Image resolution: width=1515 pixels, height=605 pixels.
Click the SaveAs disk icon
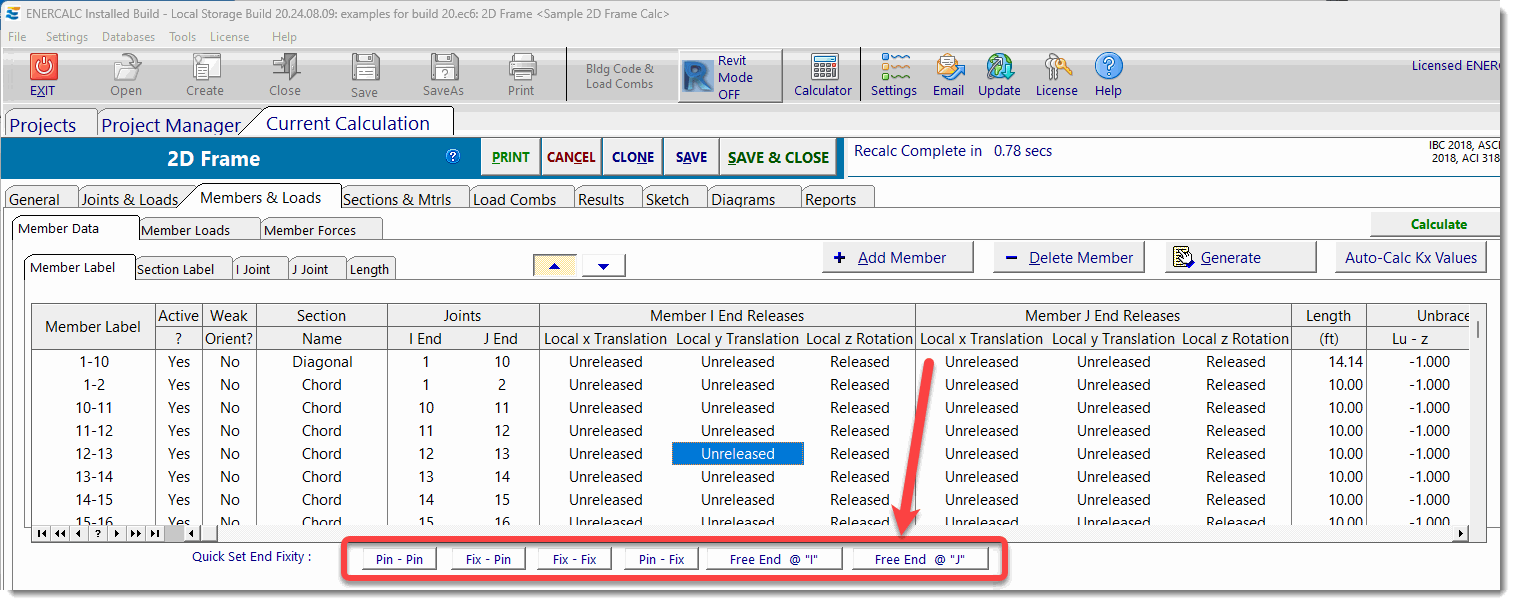pos(444,67)
